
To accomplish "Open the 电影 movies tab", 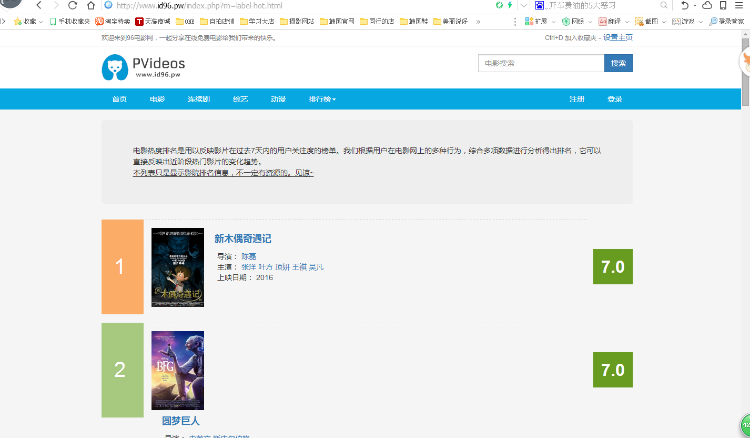I will point(157,99).
